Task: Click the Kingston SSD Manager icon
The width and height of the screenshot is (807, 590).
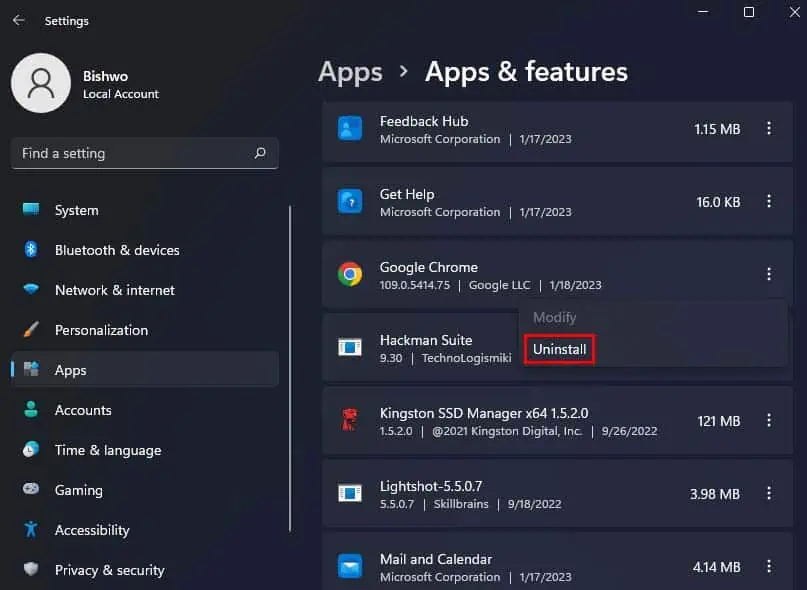Action: coord(350,420)
